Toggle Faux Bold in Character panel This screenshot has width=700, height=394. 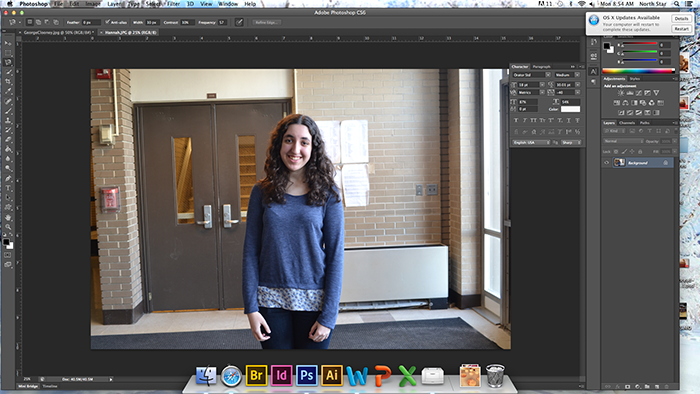click(x=516, y=120)
